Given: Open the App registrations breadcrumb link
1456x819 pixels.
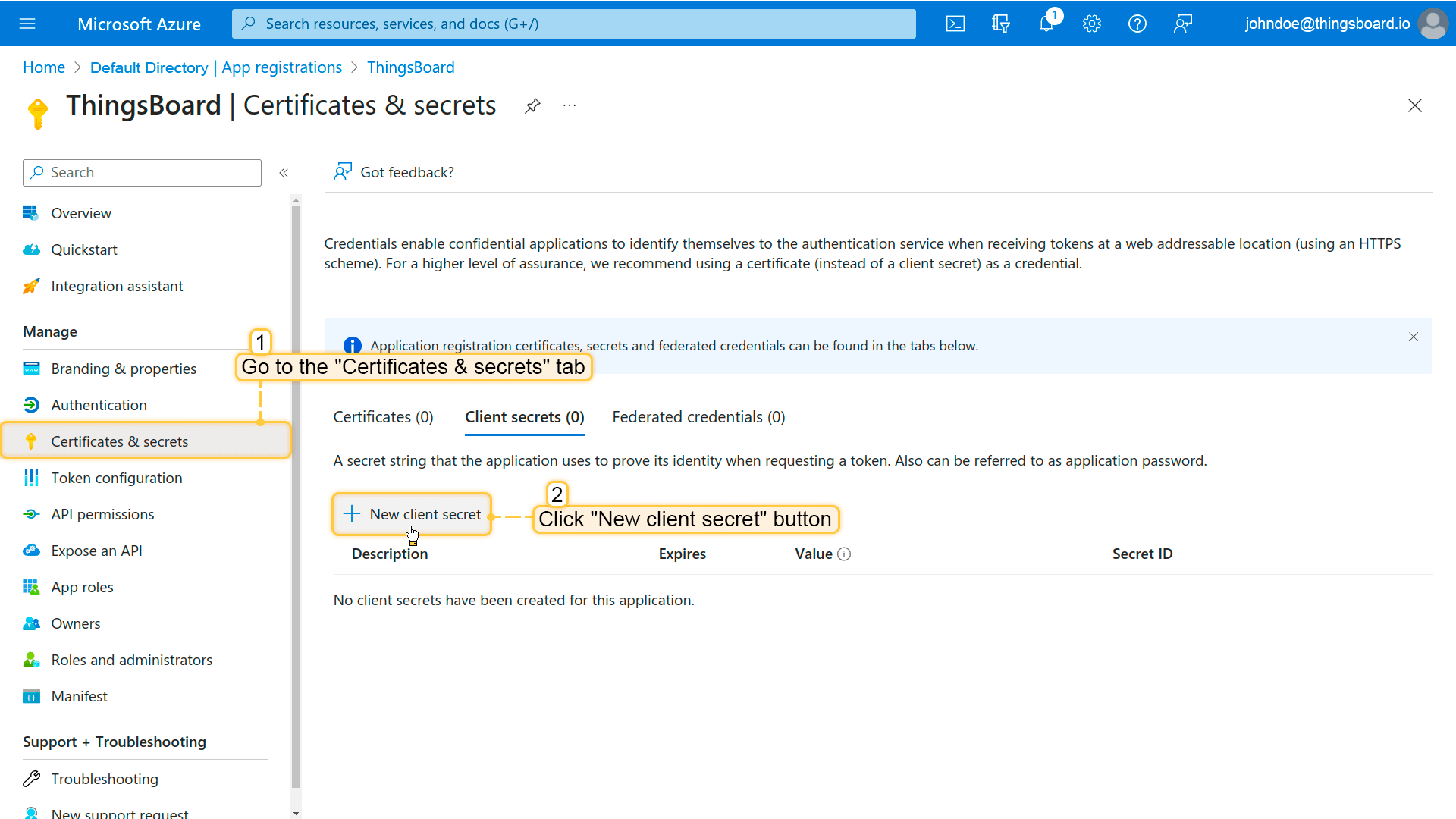Looking at the screenshot, I should [x=216, y=67].
